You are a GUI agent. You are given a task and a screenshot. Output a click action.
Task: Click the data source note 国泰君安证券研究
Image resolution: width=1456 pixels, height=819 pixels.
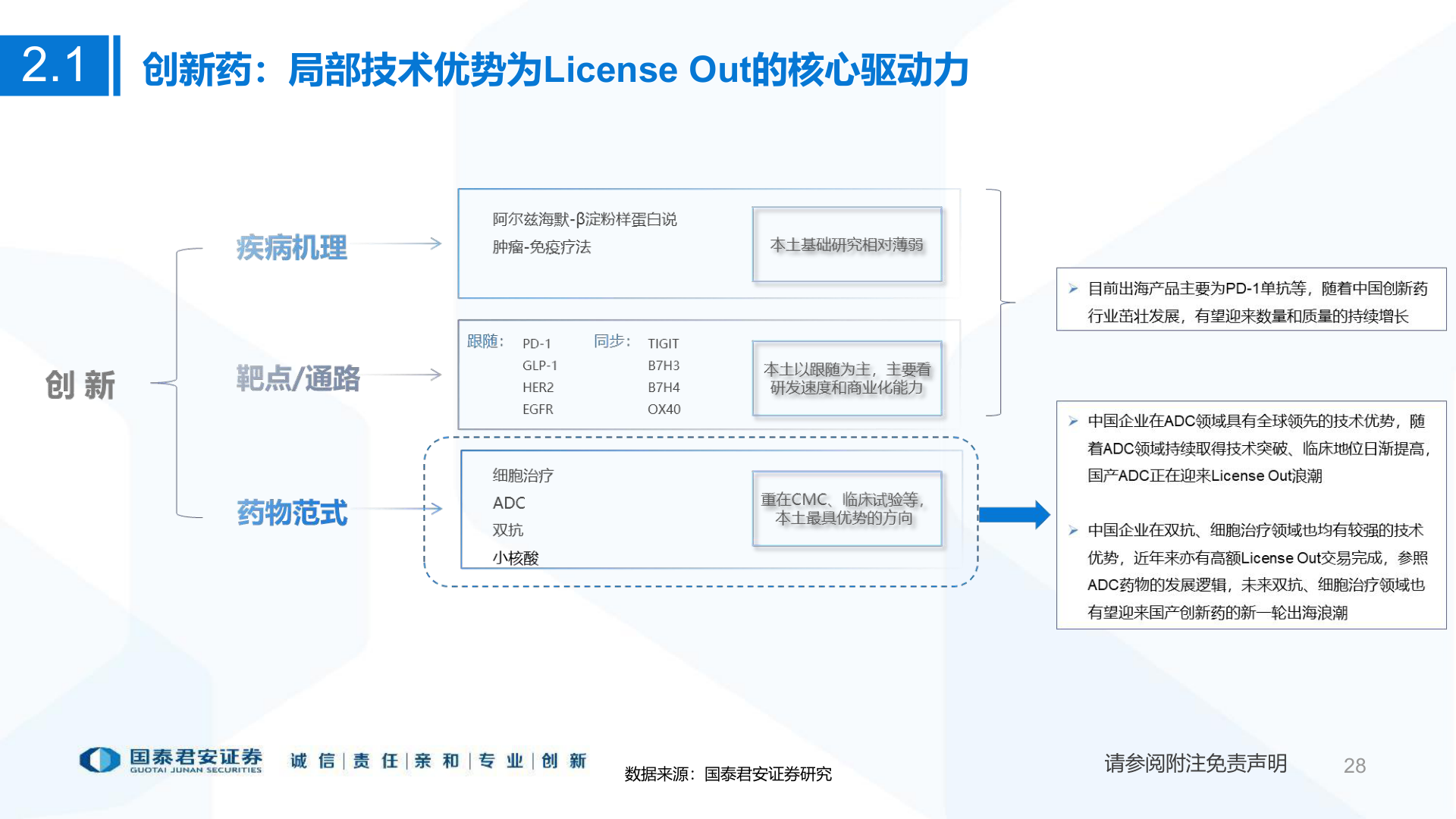click(x=728, y=774)
